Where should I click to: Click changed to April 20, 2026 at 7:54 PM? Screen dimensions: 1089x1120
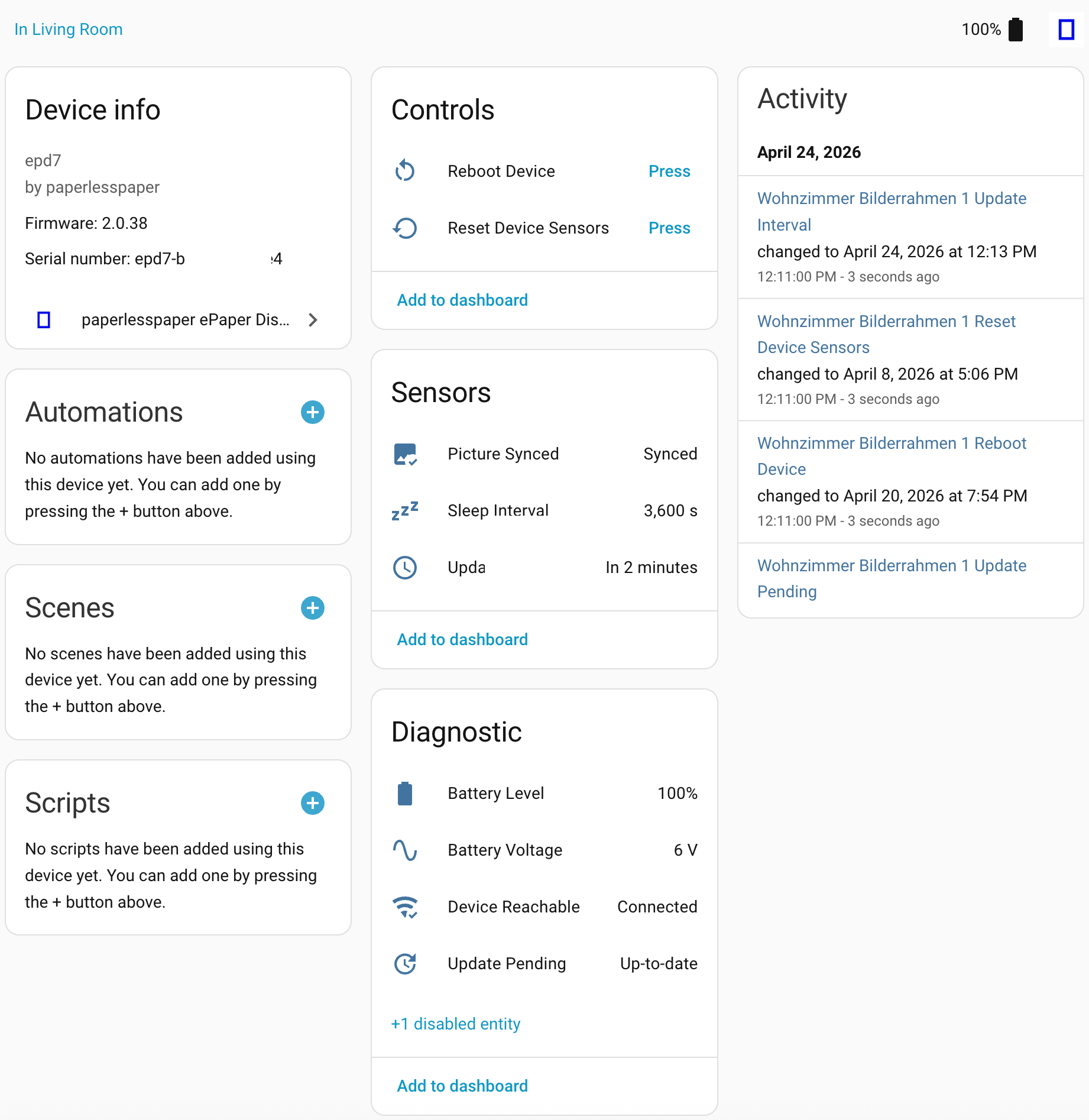892,496
